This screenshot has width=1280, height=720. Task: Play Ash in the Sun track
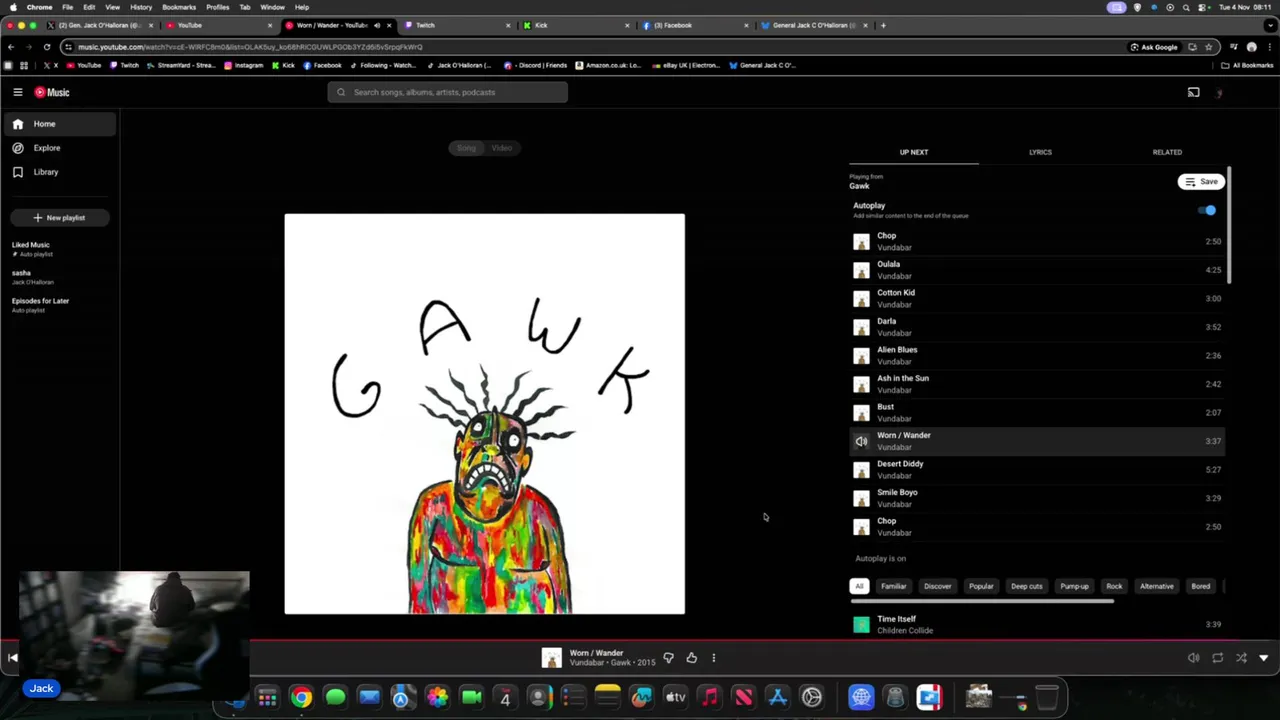(1036, 384)
